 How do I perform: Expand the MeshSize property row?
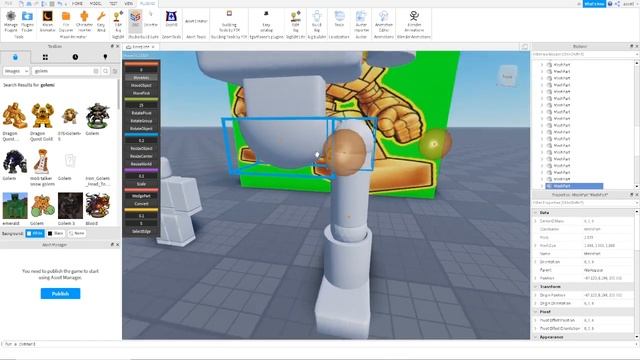click(536, 245)
